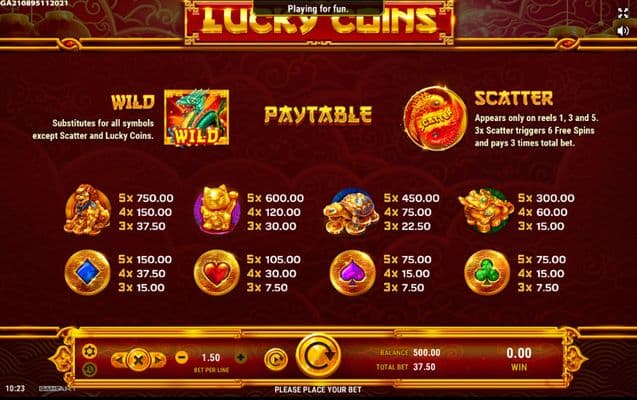Click the koi fish Scatter symbol
Image resolution: width=637 pixels, height=400 pixels.
[435, 119]
